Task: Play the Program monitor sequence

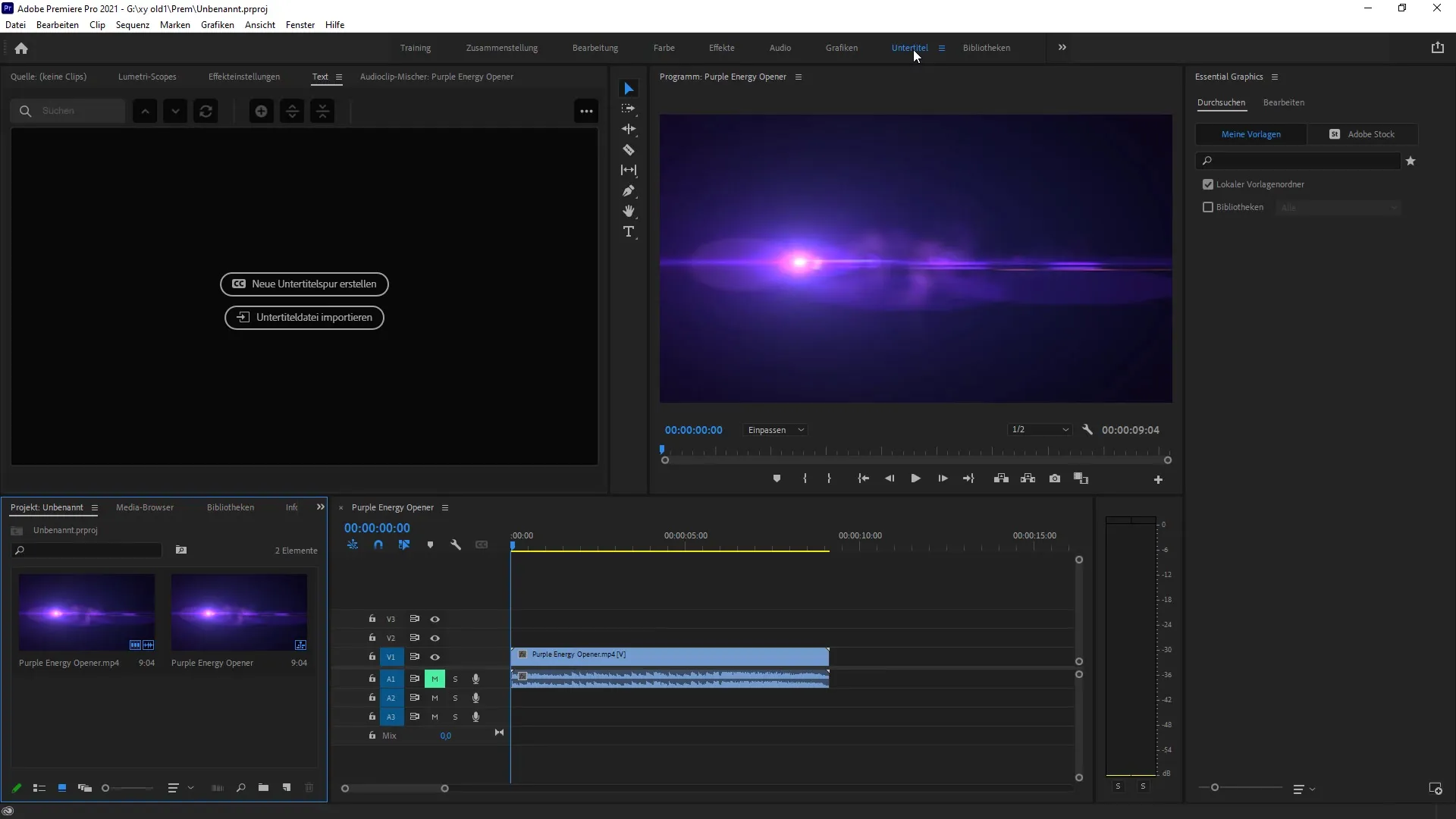Action: point(915,479)
